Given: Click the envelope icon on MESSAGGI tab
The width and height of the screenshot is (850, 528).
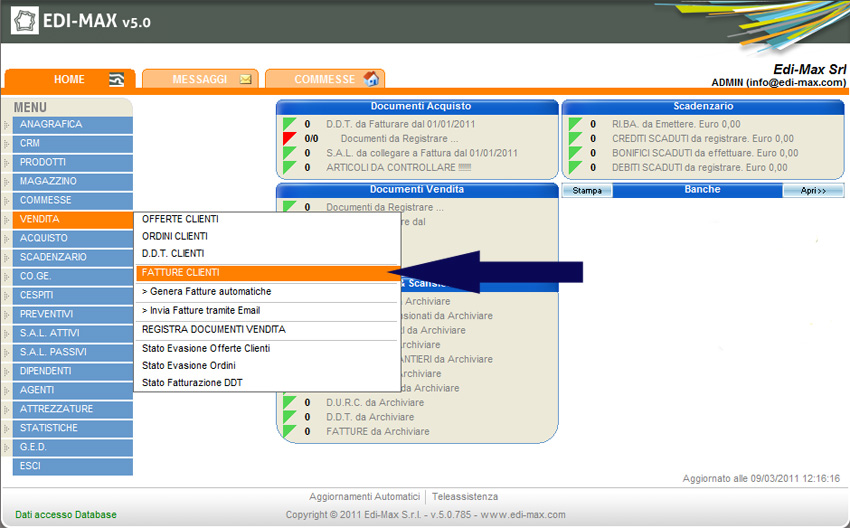Looking at the screenshot, I should (245, 80).
